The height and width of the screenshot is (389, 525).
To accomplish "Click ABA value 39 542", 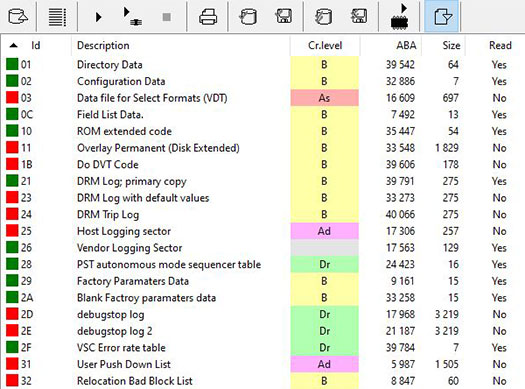I will pyautogui.click(x=400, y=64).
